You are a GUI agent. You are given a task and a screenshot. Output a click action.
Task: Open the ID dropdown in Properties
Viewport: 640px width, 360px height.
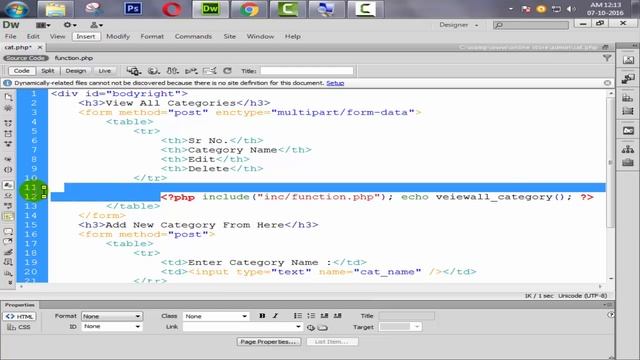coord(111,327)
